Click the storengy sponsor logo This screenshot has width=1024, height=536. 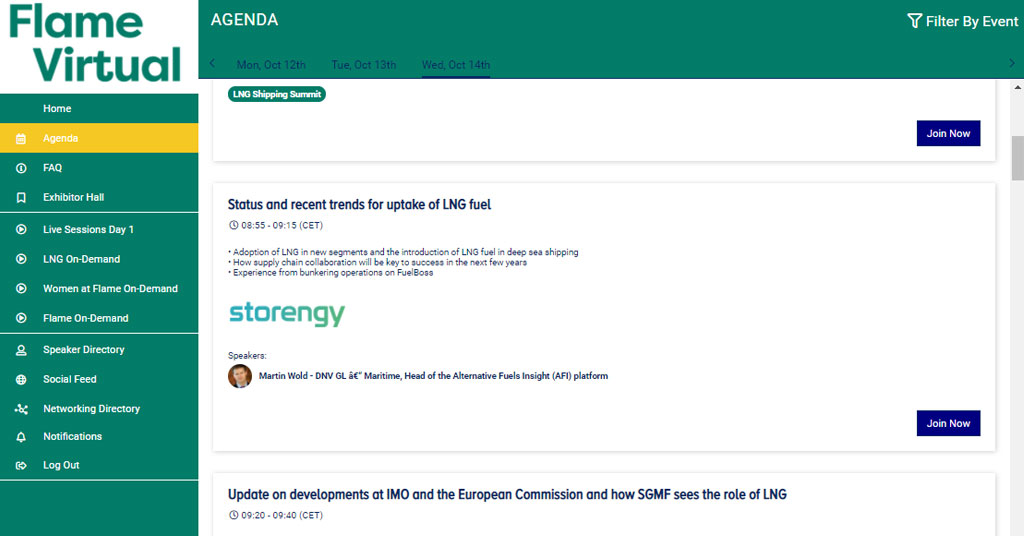(x=287, y=314)
